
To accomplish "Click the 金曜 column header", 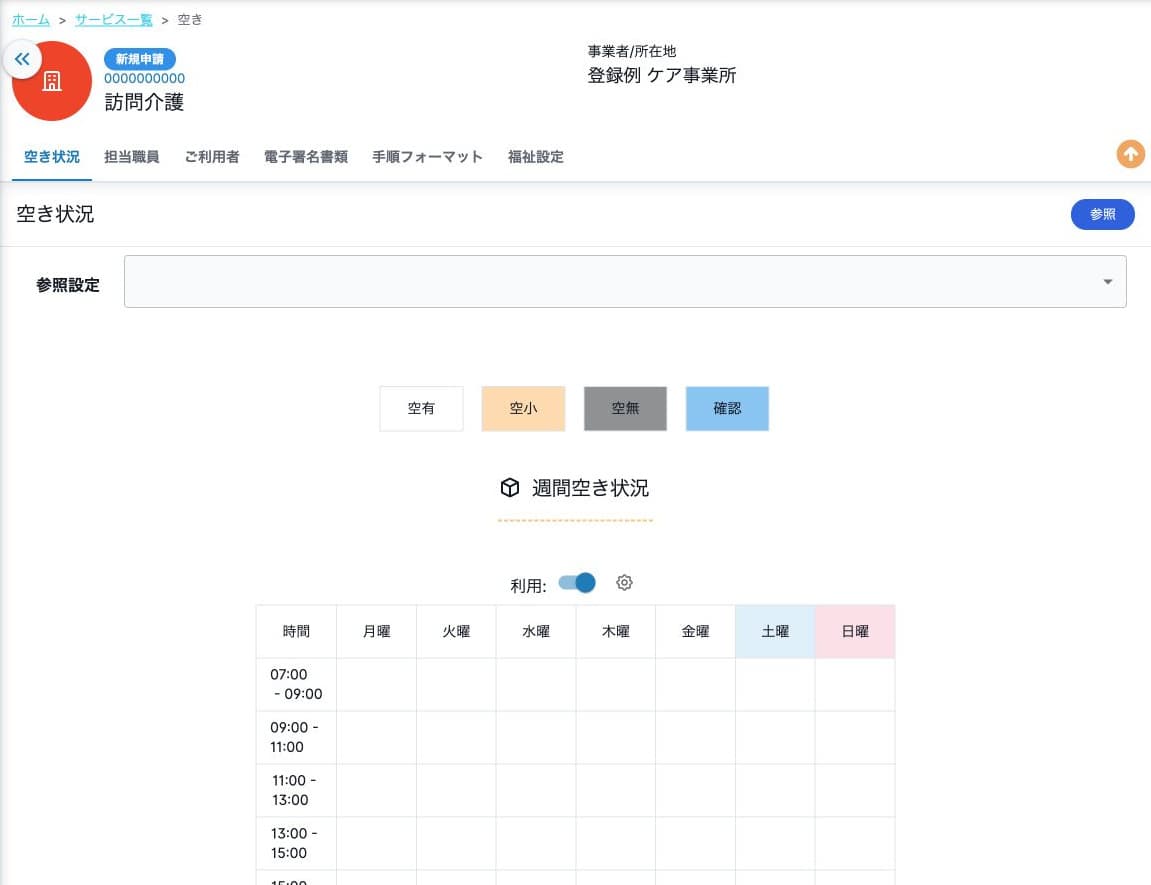I will [695, 632].
